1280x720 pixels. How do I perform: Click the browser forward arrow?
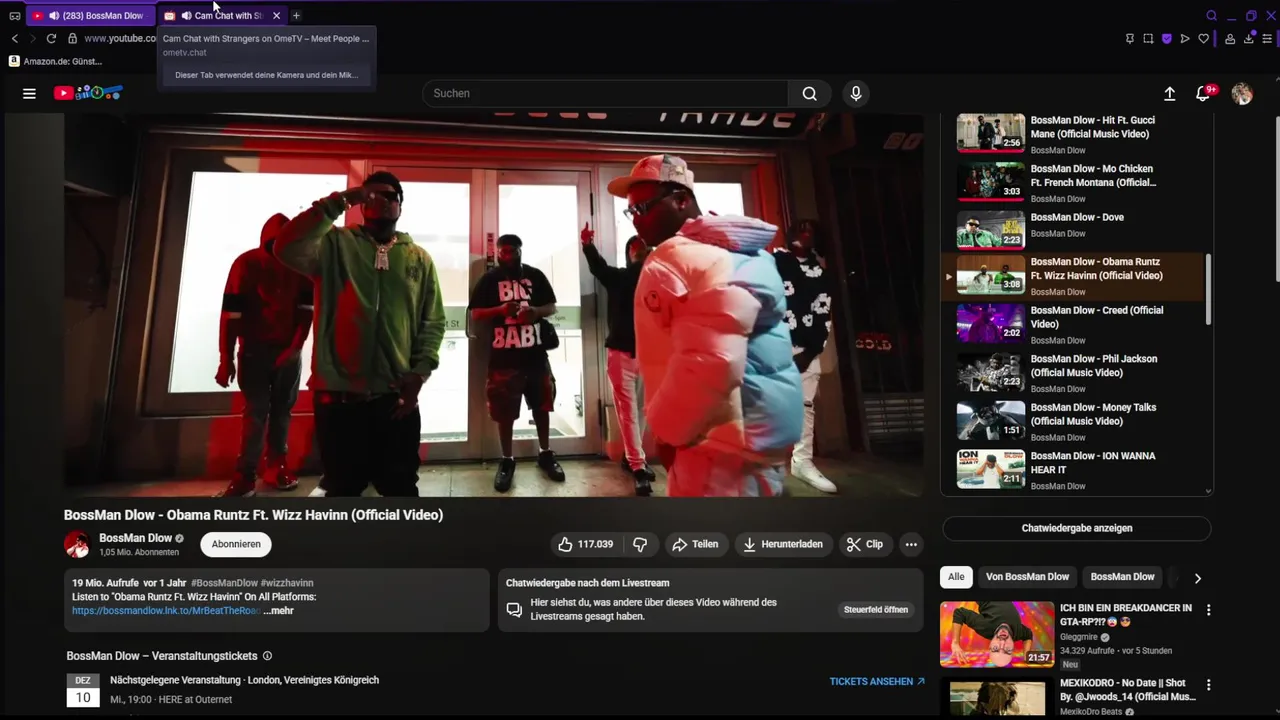[32, 38]
